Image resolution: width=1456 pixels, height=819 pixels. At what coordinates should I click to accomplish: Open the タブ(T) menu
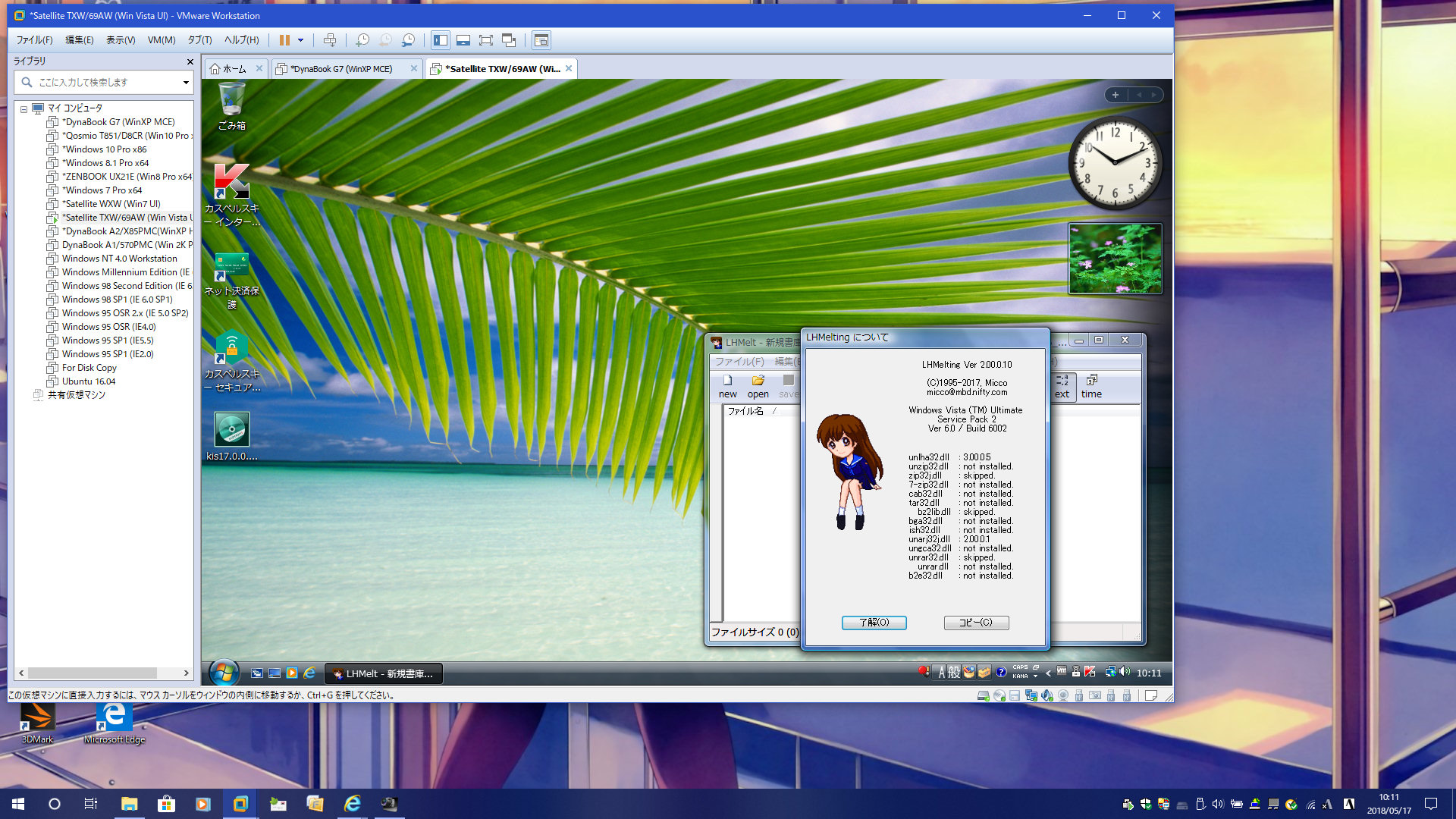point(200,40)
